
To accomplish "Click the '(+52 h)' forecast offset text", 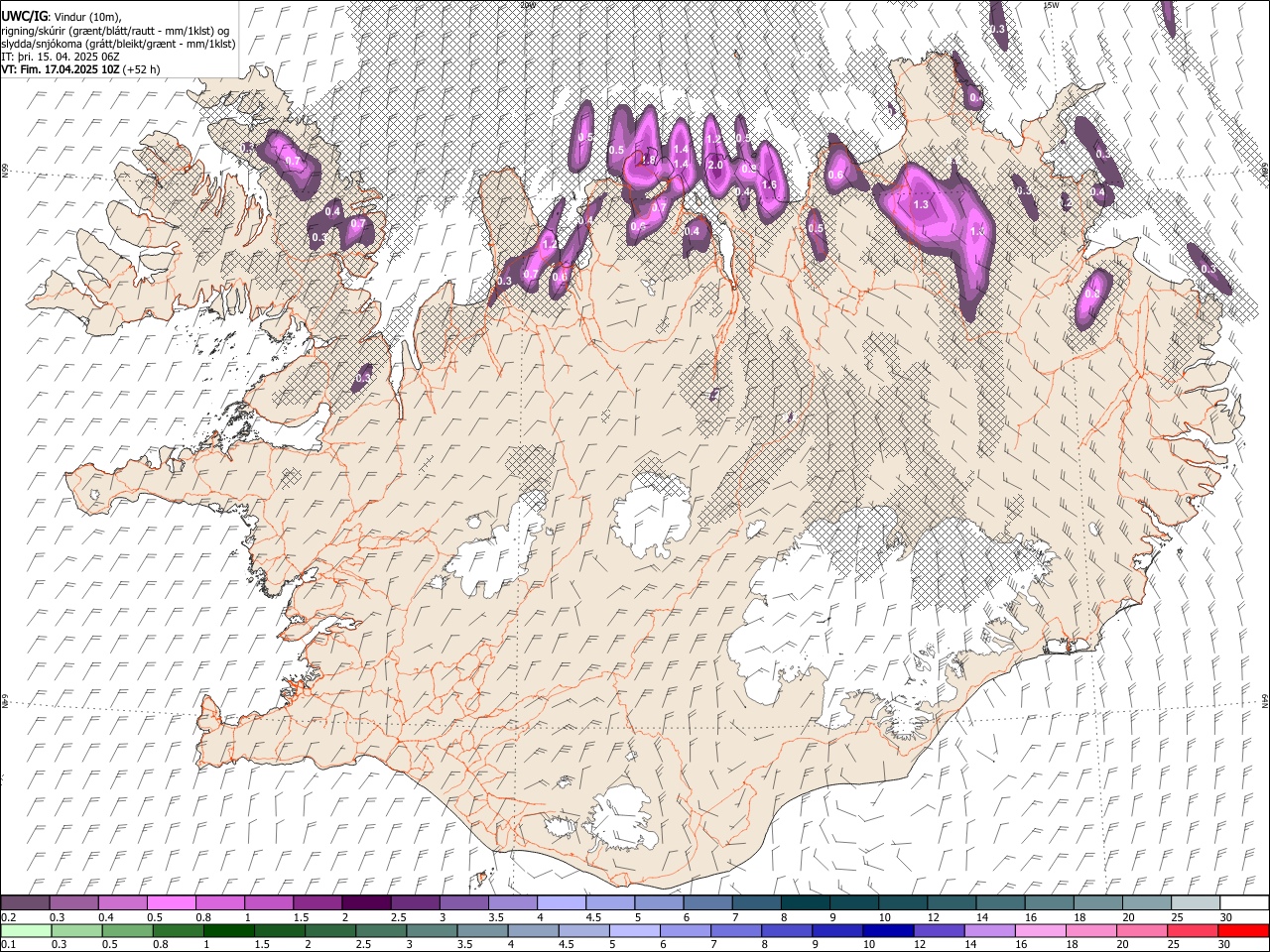I will pos(141,70).
